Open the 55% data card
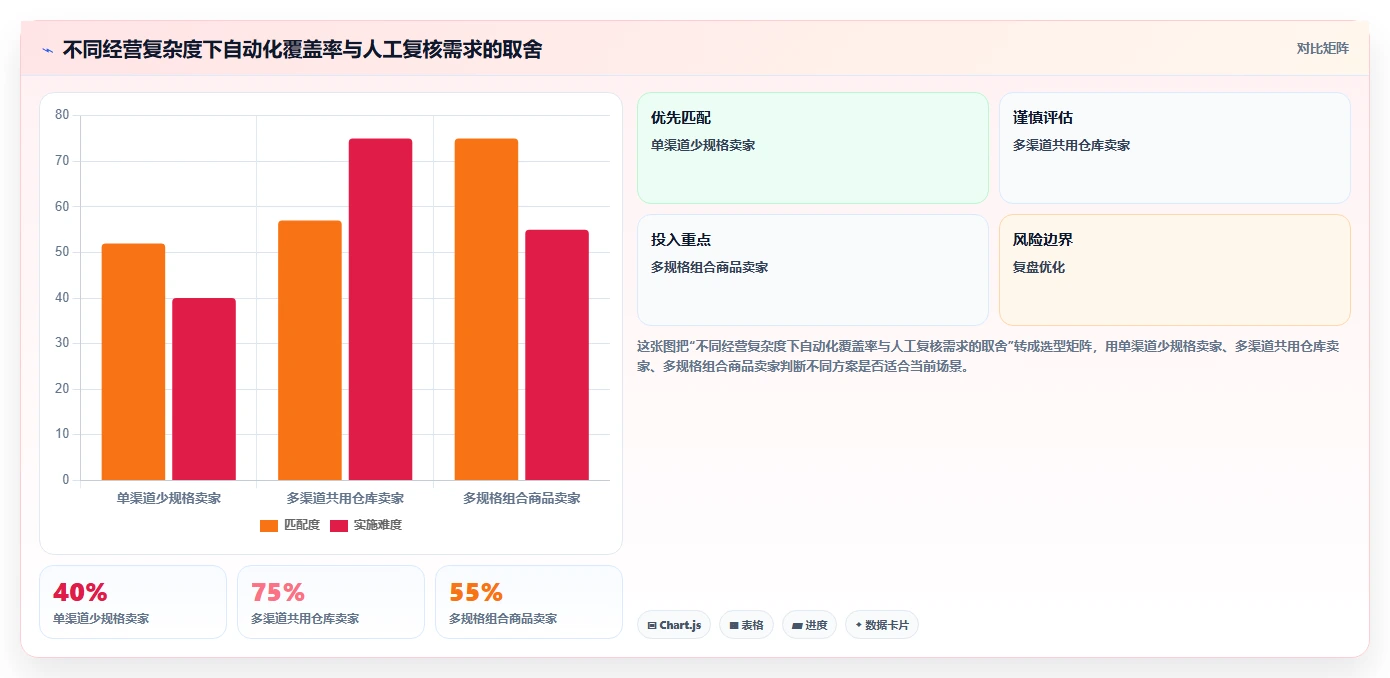The image size is (1390, 678). coord(529,602)
